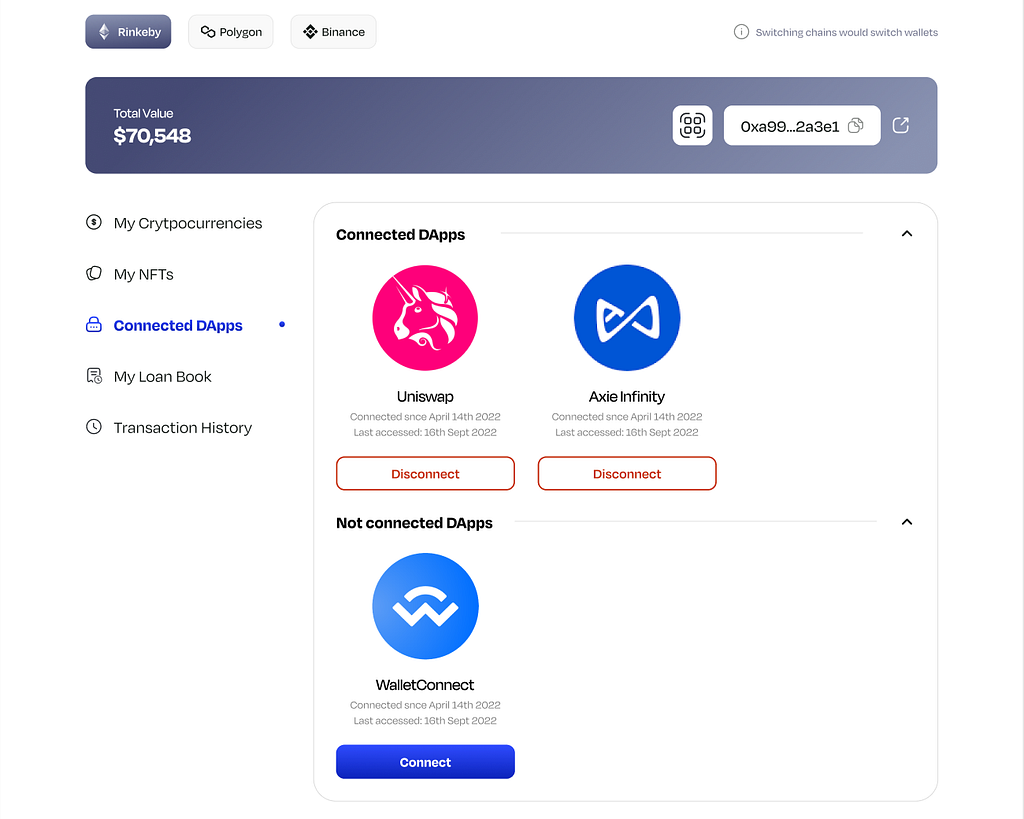Click the "Not connected DApps" heading

point(414,523)
